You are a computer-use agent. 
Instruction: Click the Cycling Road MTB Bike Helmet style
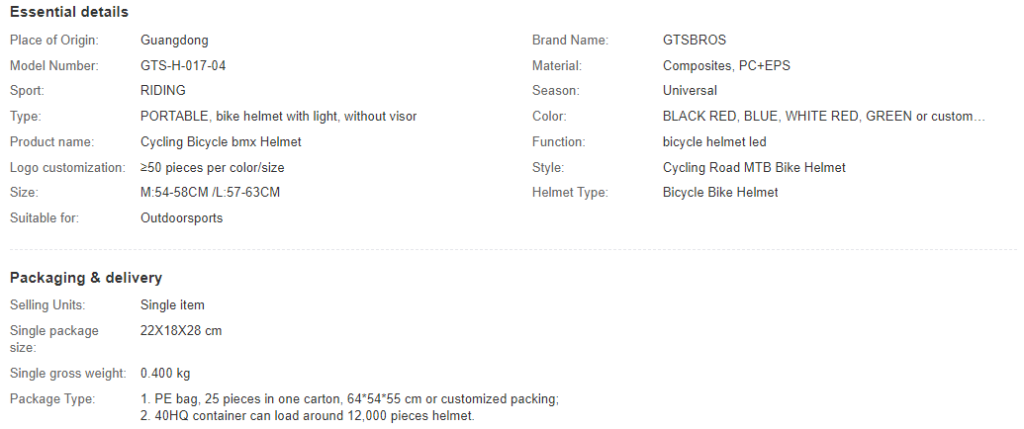coord(754,167)
